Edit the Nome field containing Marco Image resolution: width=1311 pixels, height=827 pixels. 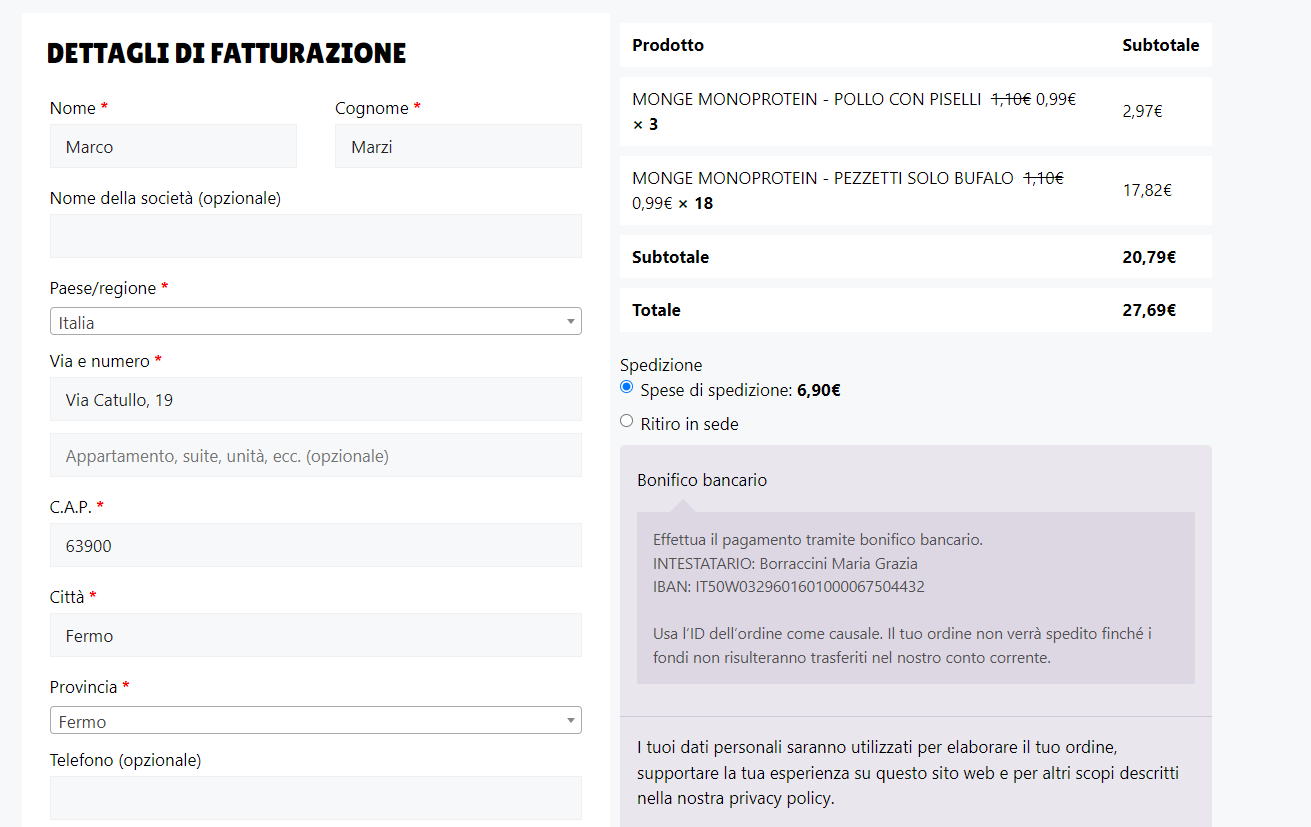pyautogui.click(x=173, y=146)
